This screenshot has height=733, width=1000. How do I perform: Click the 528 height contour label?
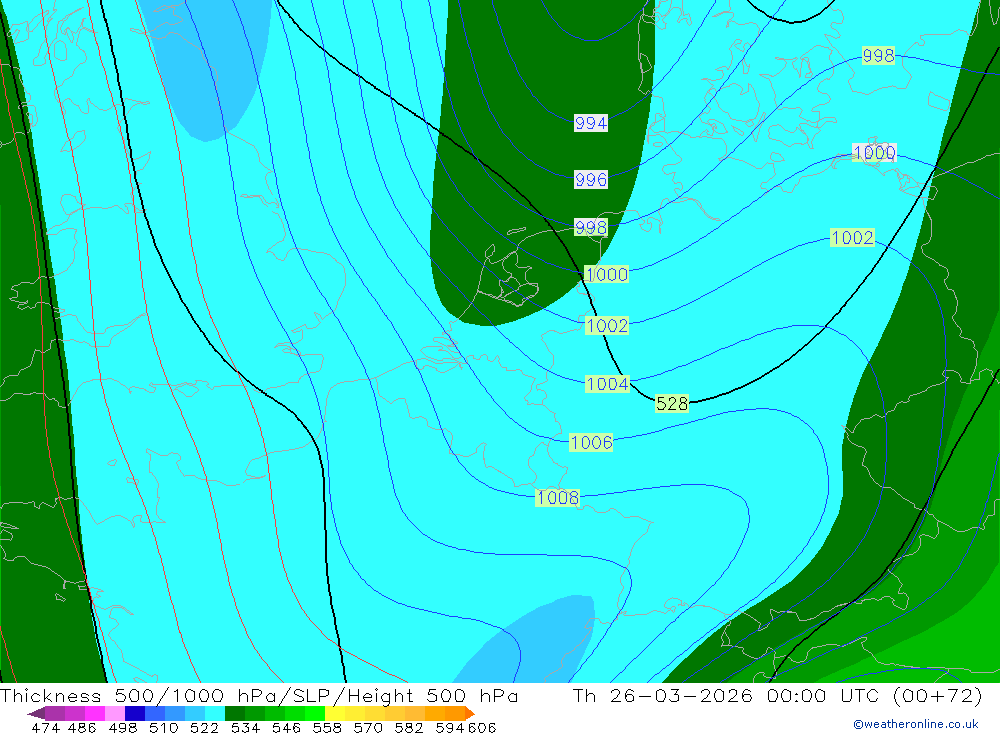pos(672,404)
